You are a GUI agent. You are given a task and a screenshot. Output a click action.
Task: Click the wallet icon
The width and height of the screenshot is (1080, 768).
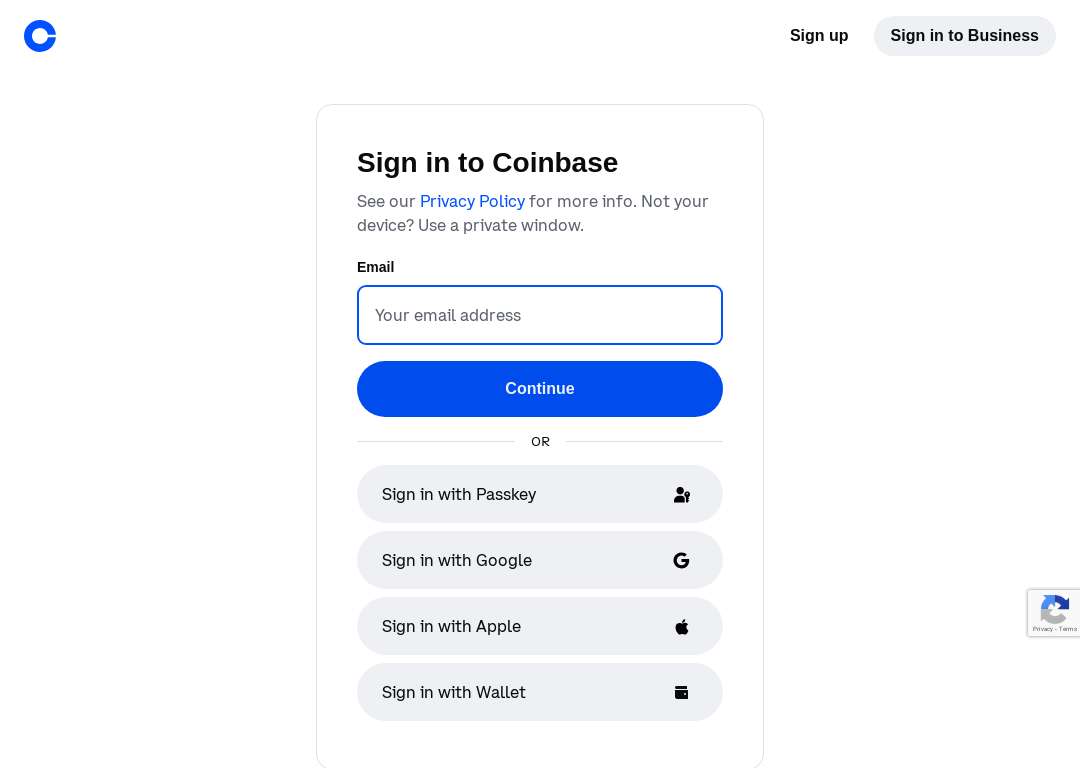tap(681, 692)
